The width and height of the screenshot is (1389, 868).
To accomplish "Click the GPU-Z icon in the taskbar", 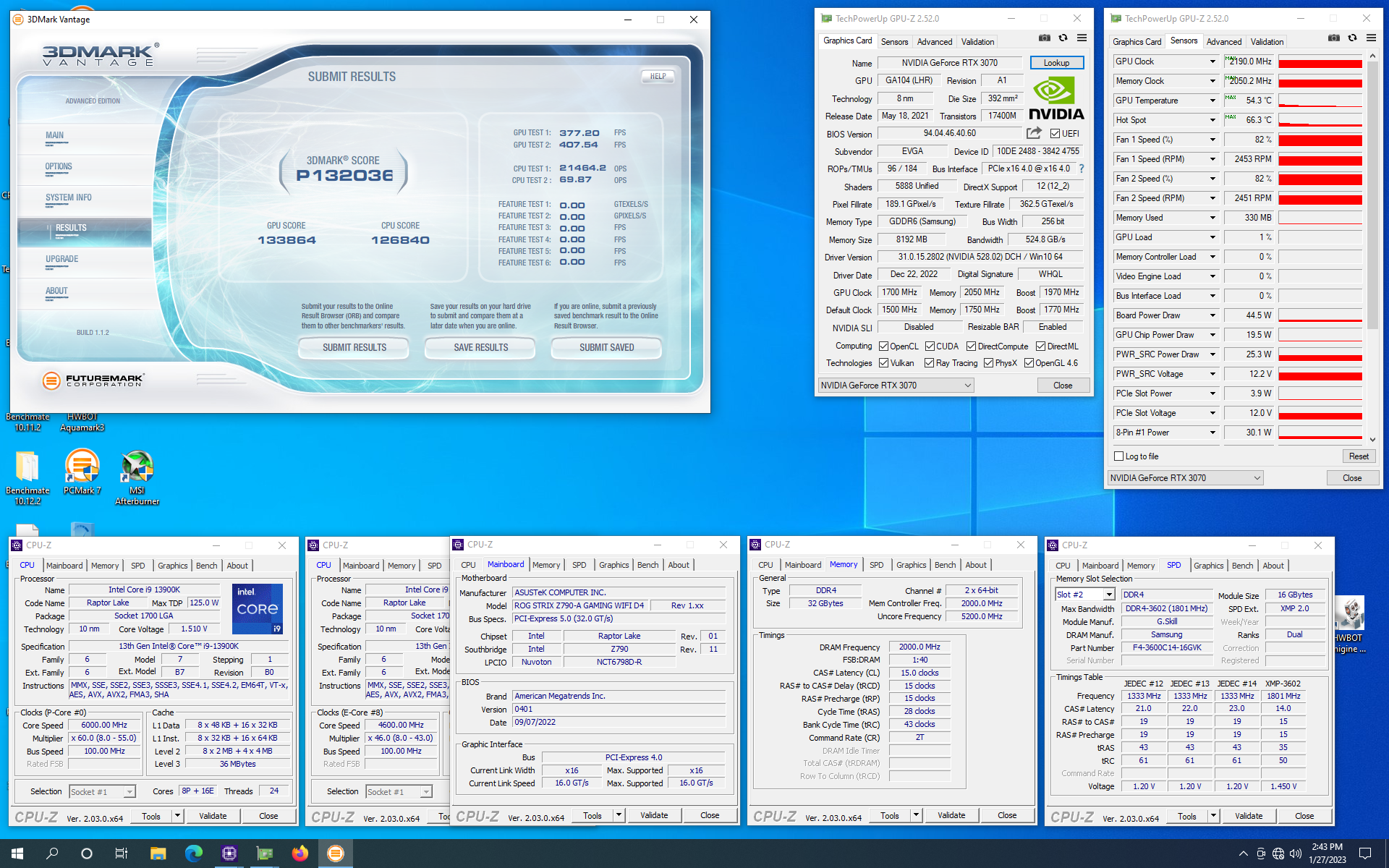I will tap(264, 854).
